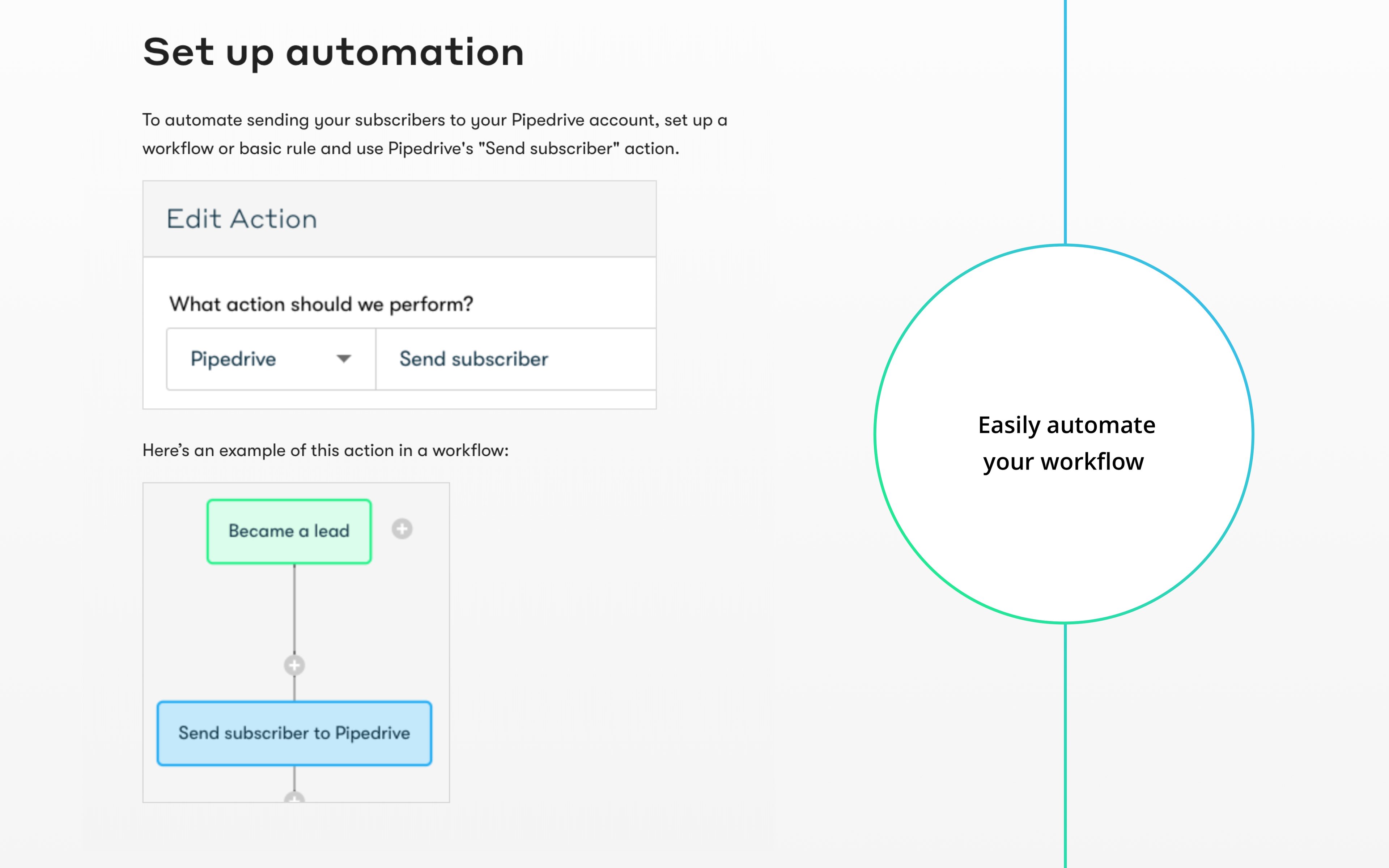Click the Send subscriber action field
Screen dimensions: 1389x868
(x=516, y=359)
